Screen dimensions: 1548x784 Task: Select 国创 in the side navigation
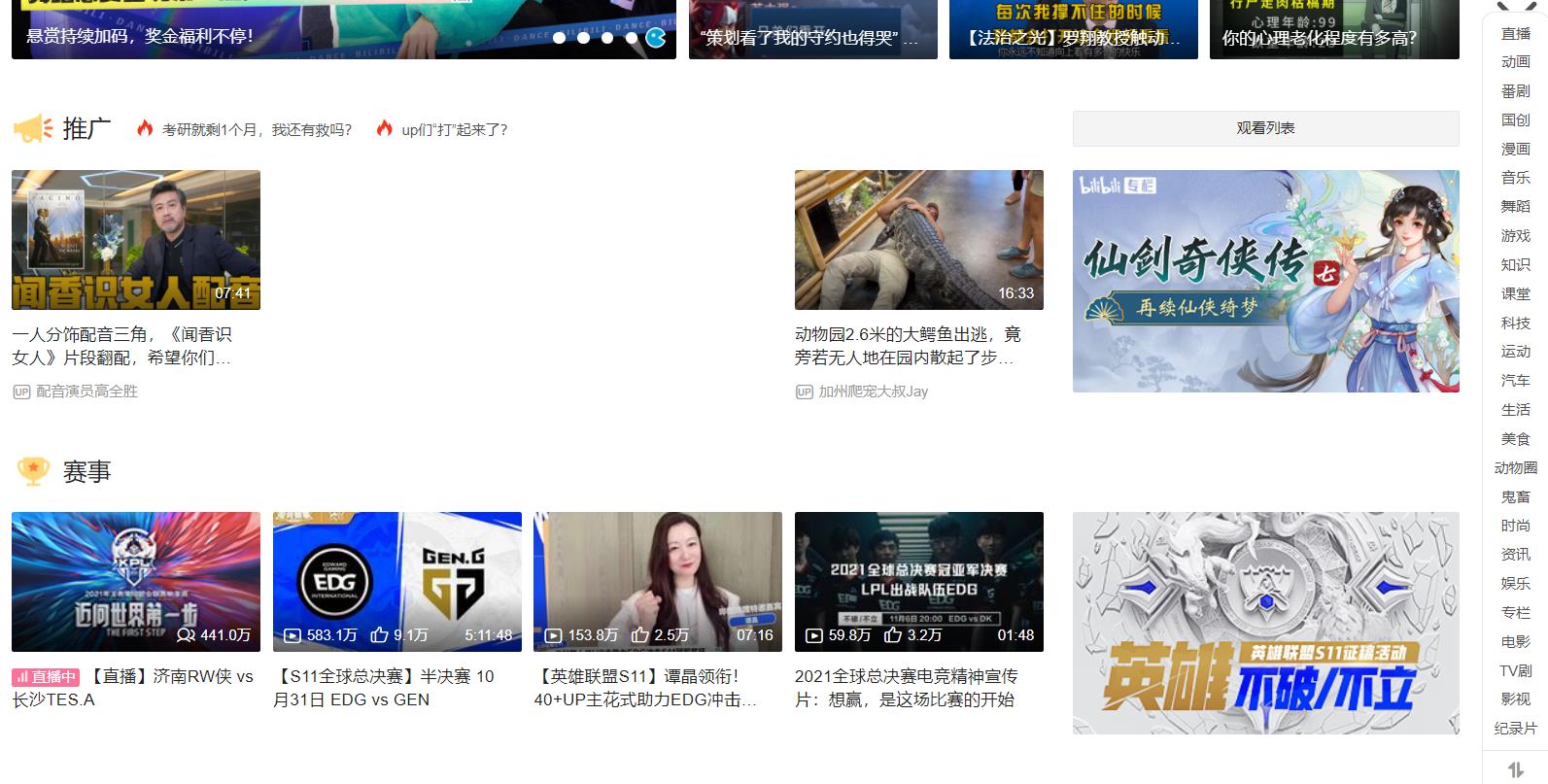pos(1516,119)
